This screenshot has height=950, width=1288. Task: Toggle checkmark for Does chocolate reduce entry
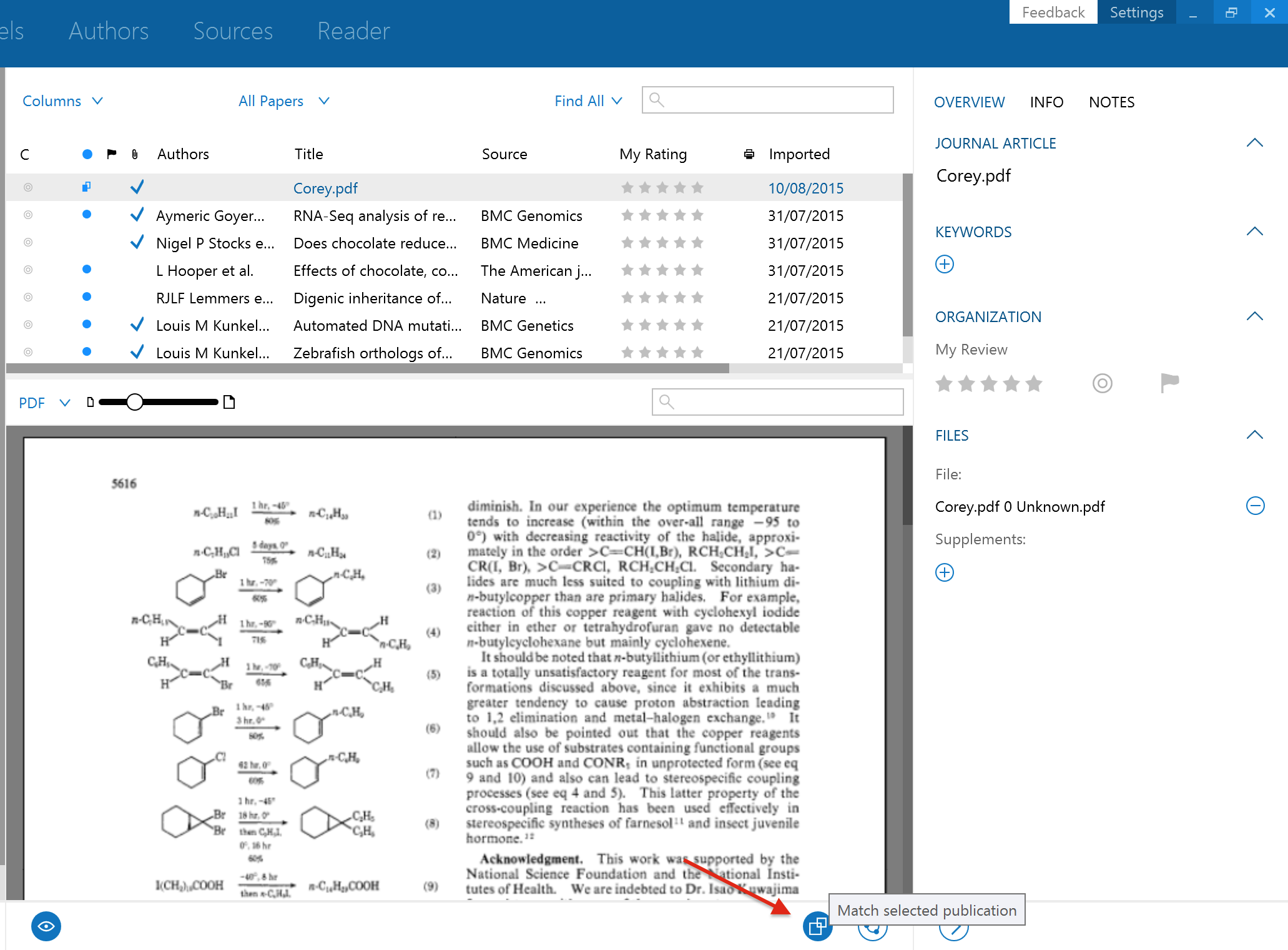click(137, 243)
